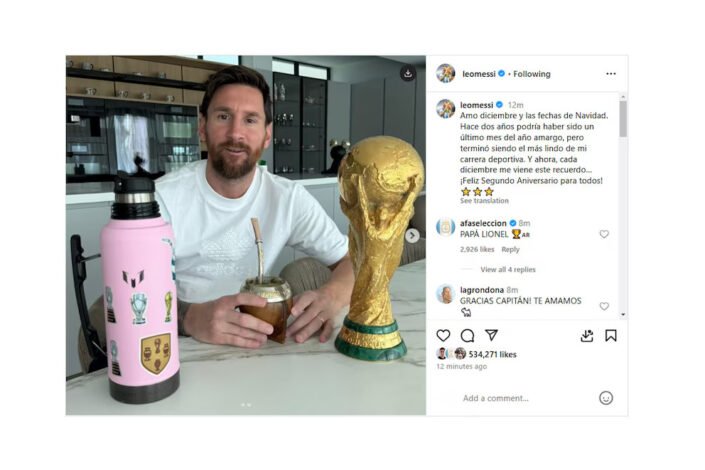View the 534,271 likes list
The height and width of the screenshot is (470, 705).
492,354
